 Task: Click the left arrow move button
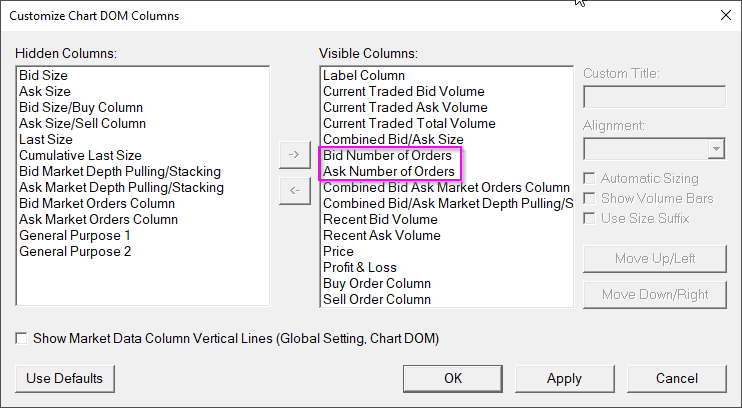pos(294,191)
